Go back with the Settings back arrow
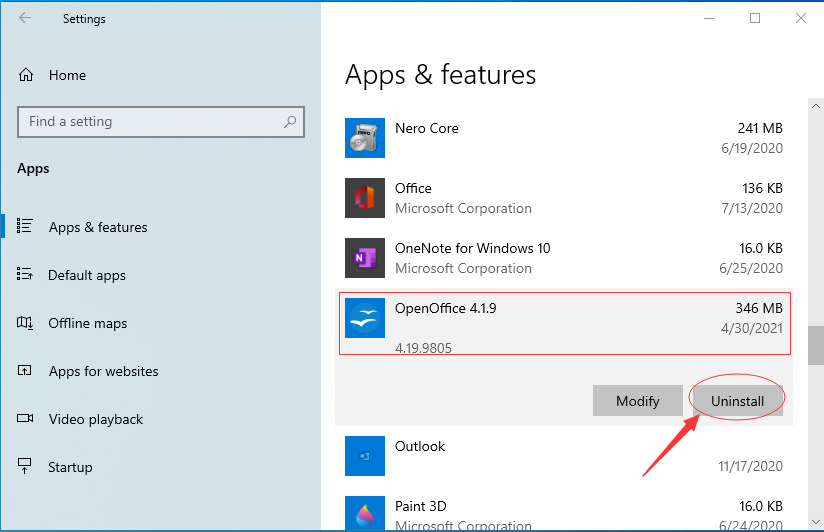The width and height of the screenshot is (824, 532). [x=25, y=18]
